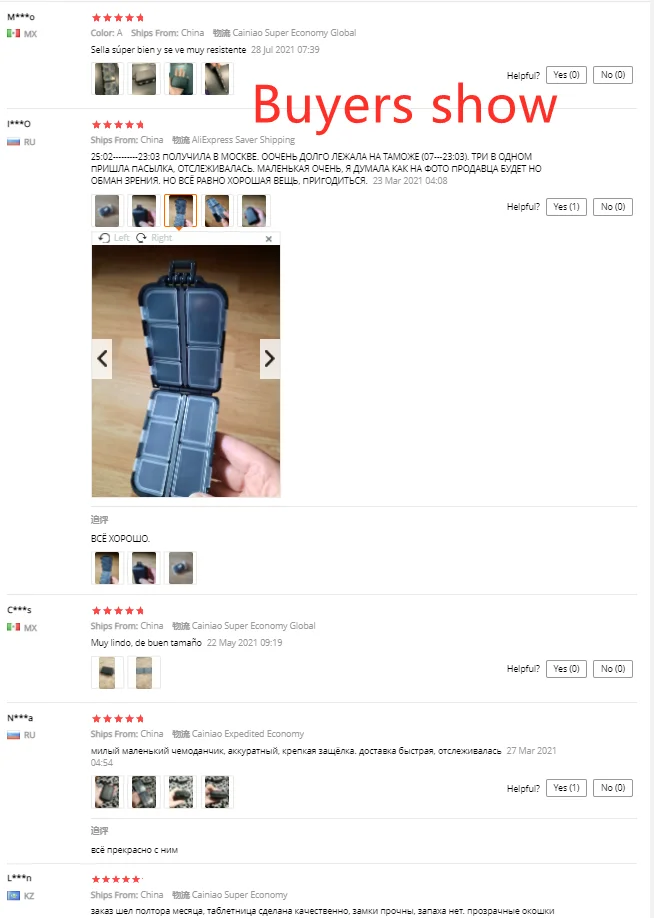
Task: Vote No (0) on N***a's review
Action: click(x=612, y=788)
